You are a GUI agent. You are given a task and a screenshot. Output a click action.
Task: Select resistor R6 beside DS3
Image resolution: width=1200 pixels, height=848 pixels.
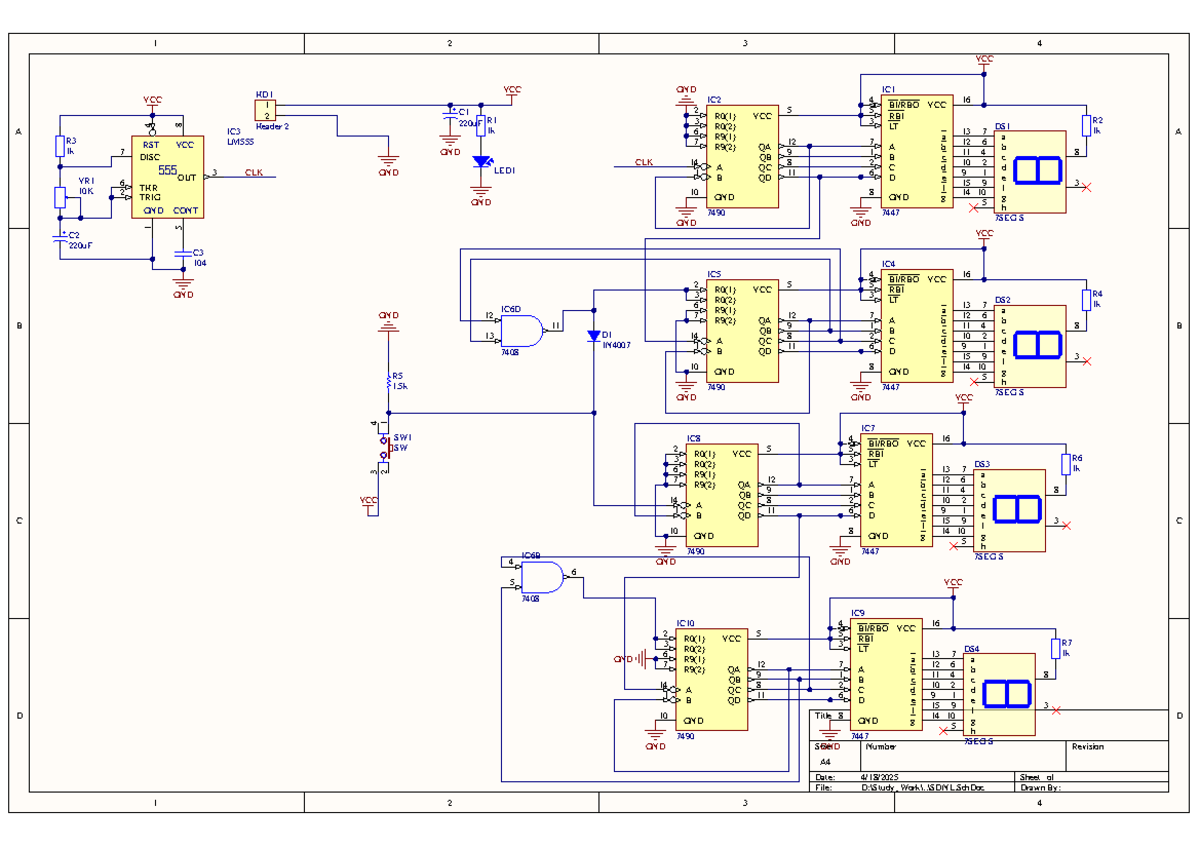click(x=1066, y=464)
